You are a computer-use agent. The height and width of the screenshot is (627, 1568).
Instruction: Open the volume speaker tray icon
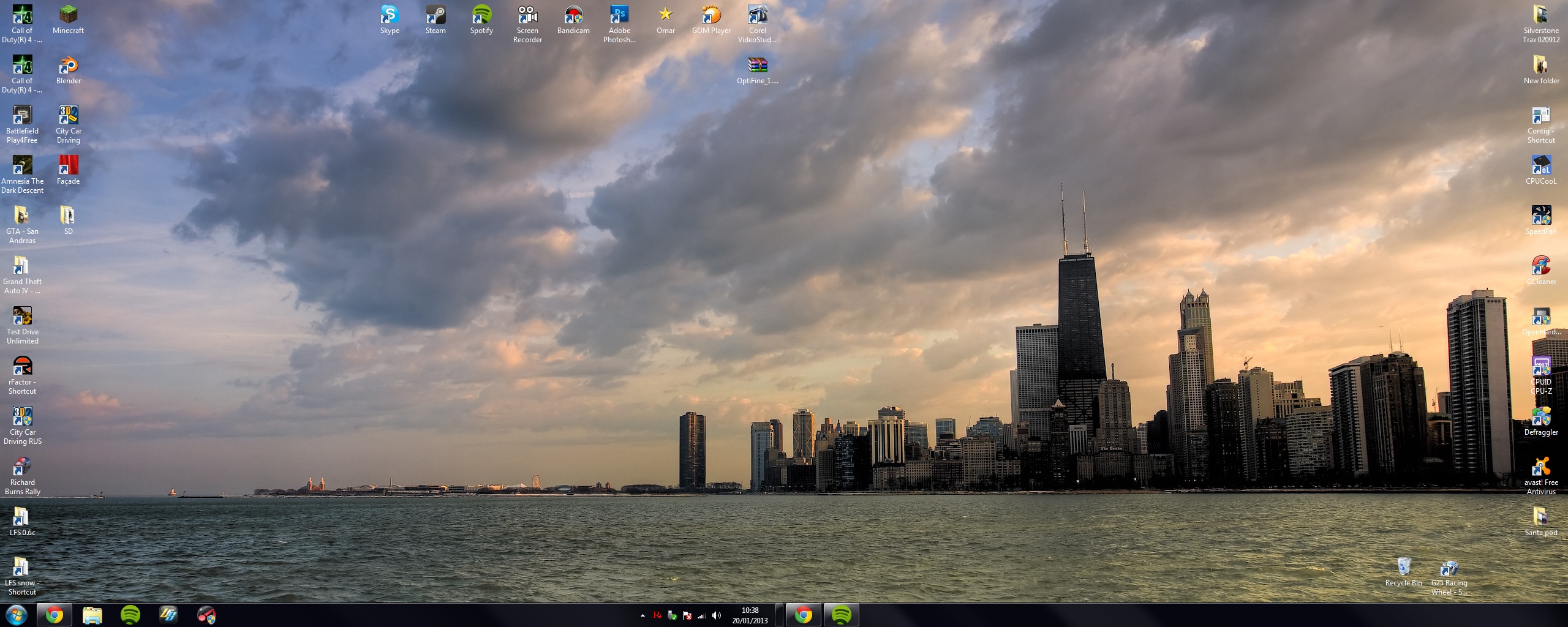point(717,615)
